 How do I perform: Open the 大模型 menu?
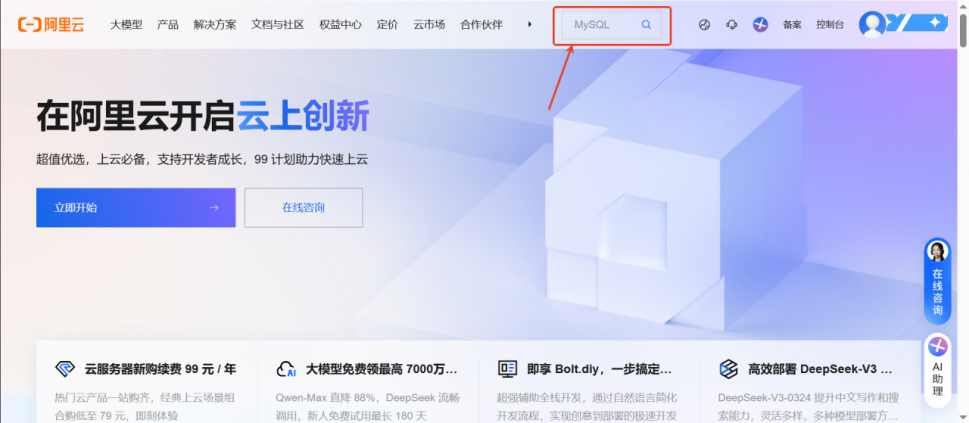pyautogui.click(x=126, y=25)
